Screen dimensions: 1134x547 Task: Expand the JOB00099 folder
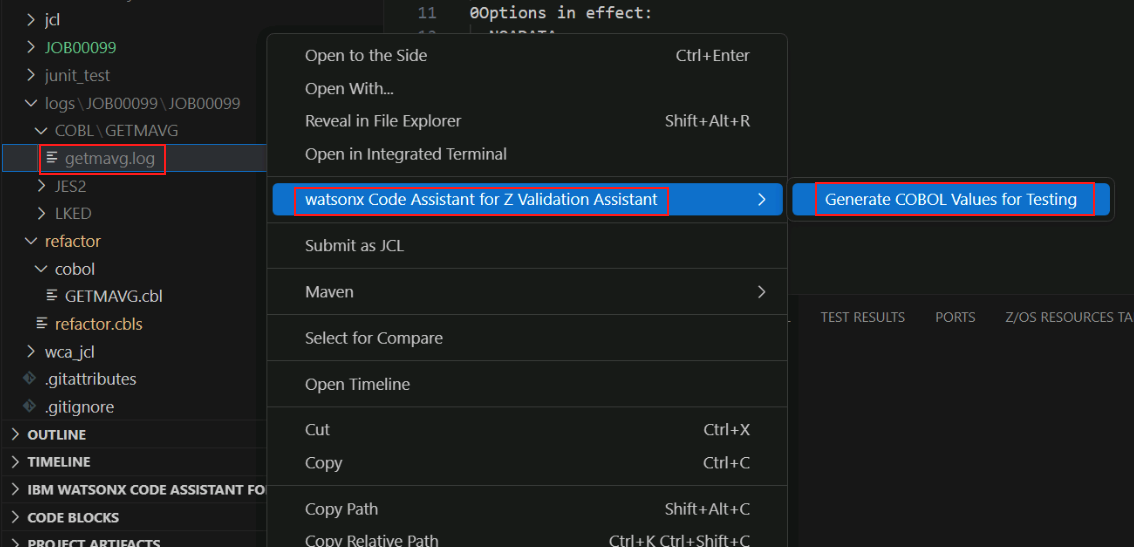(30, 47)
